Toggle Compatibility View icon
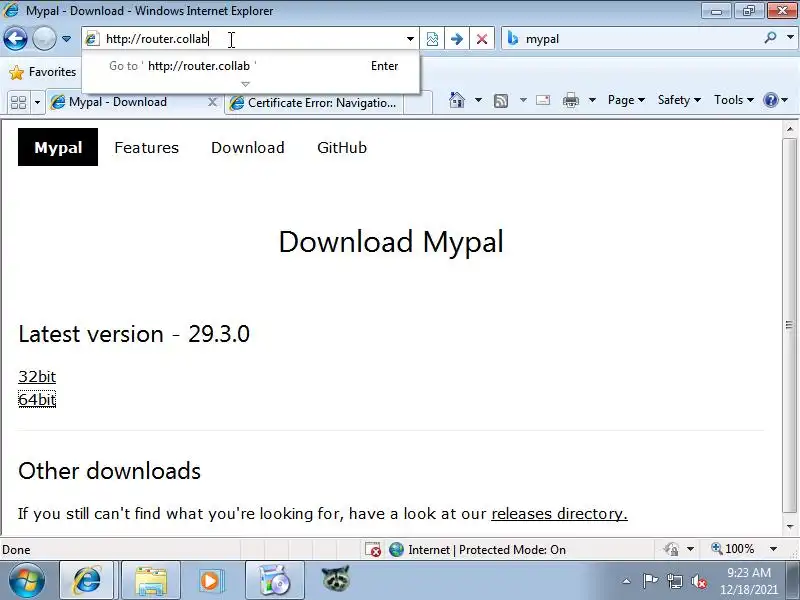The image size is (800, 600). [432, 39]
